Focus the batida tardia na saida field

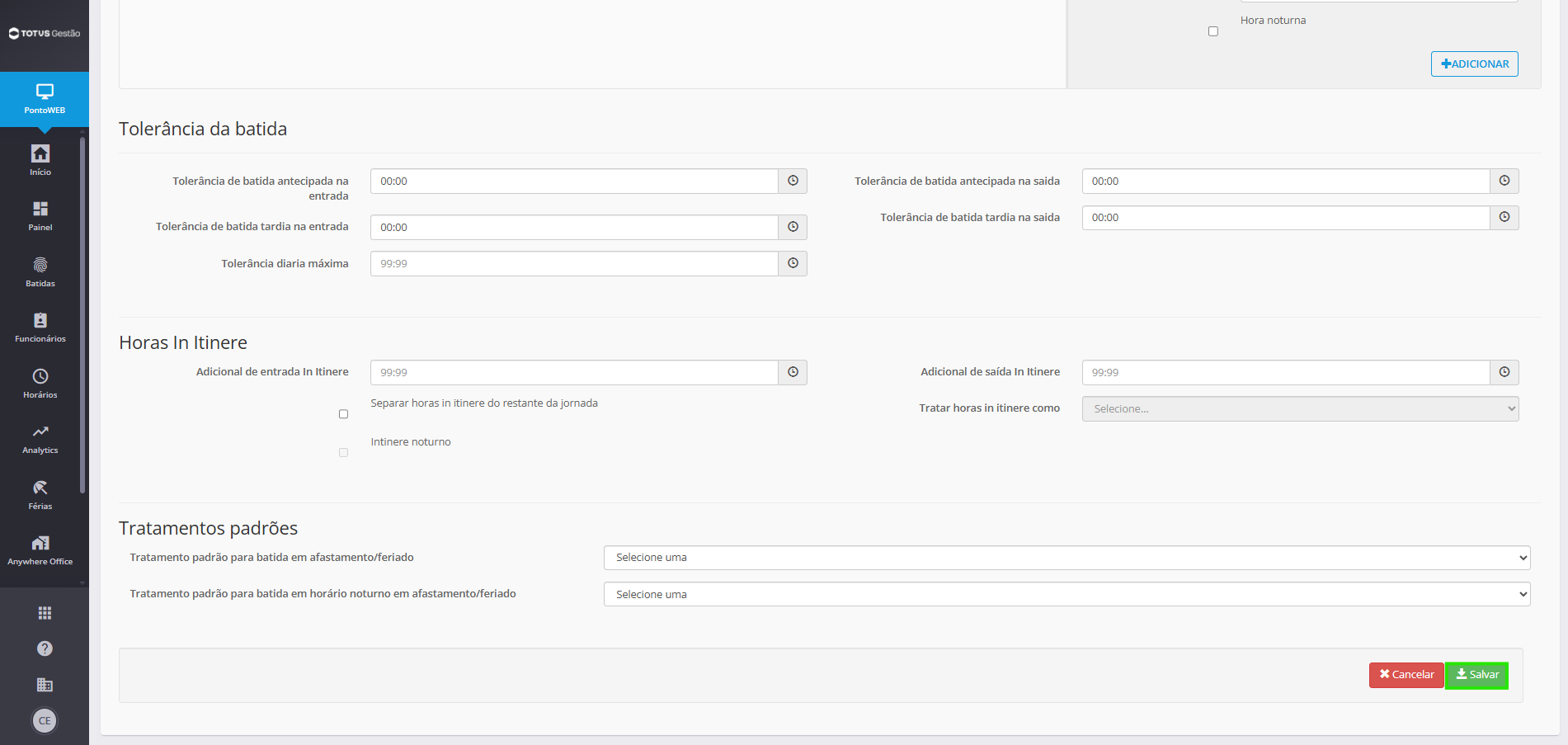[1286, 218]
